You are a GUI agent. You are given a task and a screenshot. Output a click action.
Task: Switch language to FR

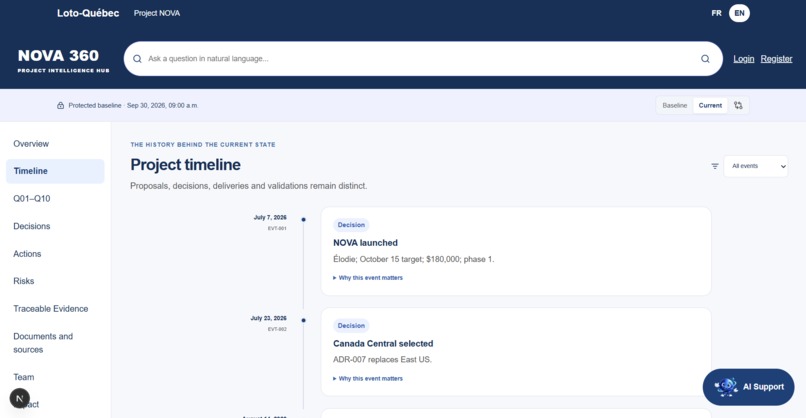(x=716, y=13)
